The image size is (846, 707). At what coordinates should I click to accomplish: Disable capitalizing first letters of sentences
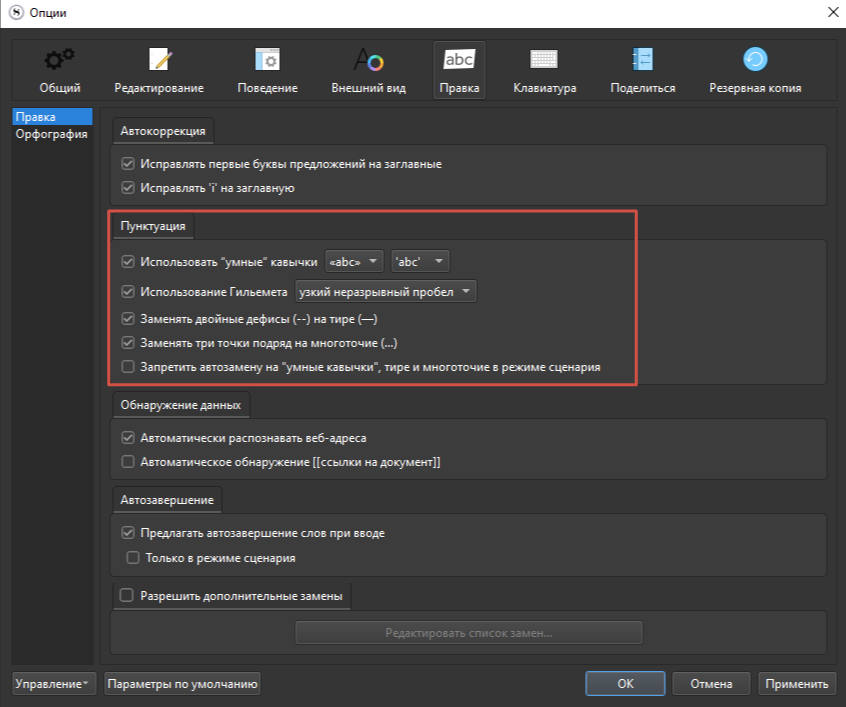(128, 164)
